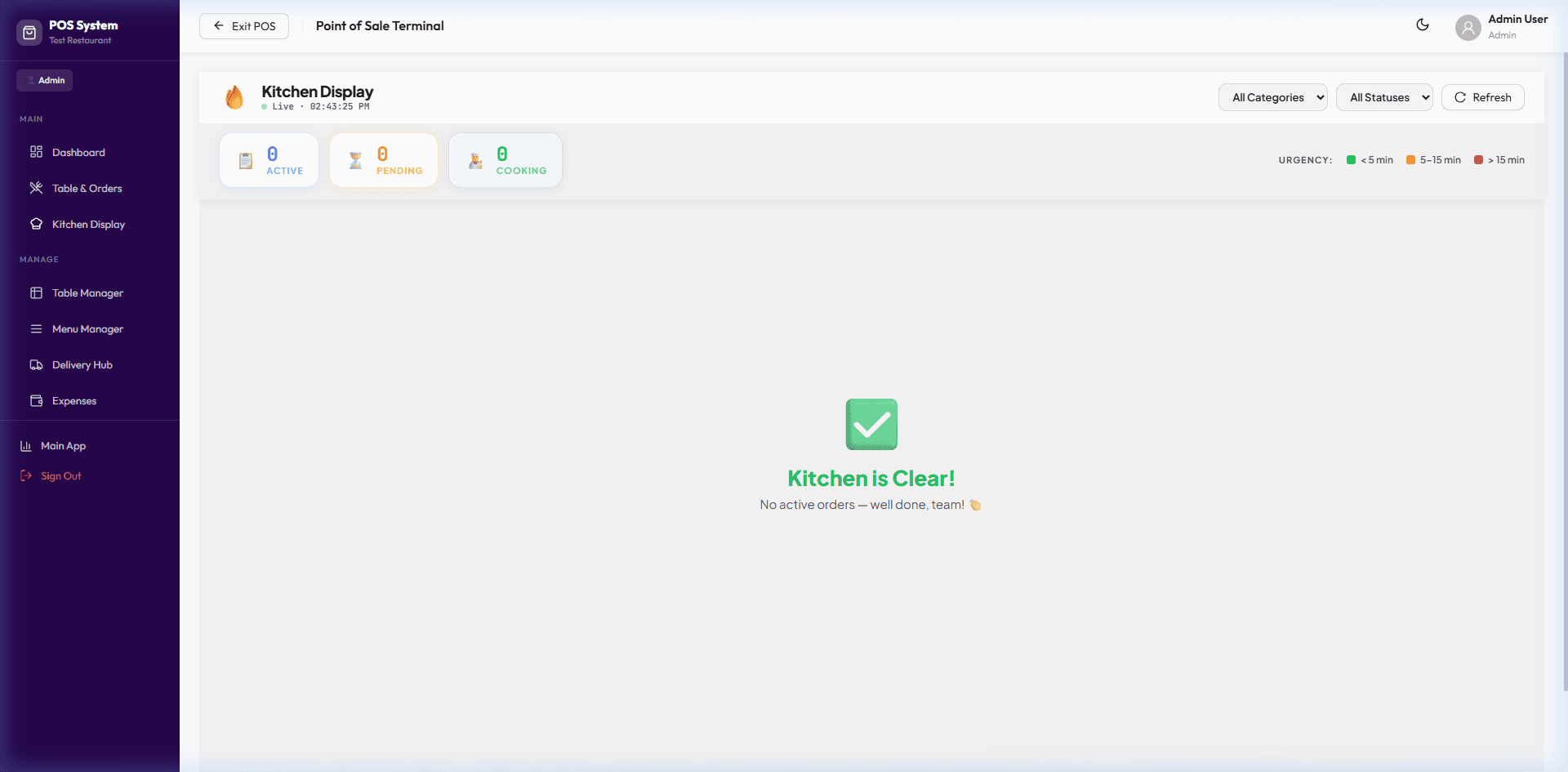Open Main App via the chart icon
Screen dimensions: 1568x772
(27, 445)
